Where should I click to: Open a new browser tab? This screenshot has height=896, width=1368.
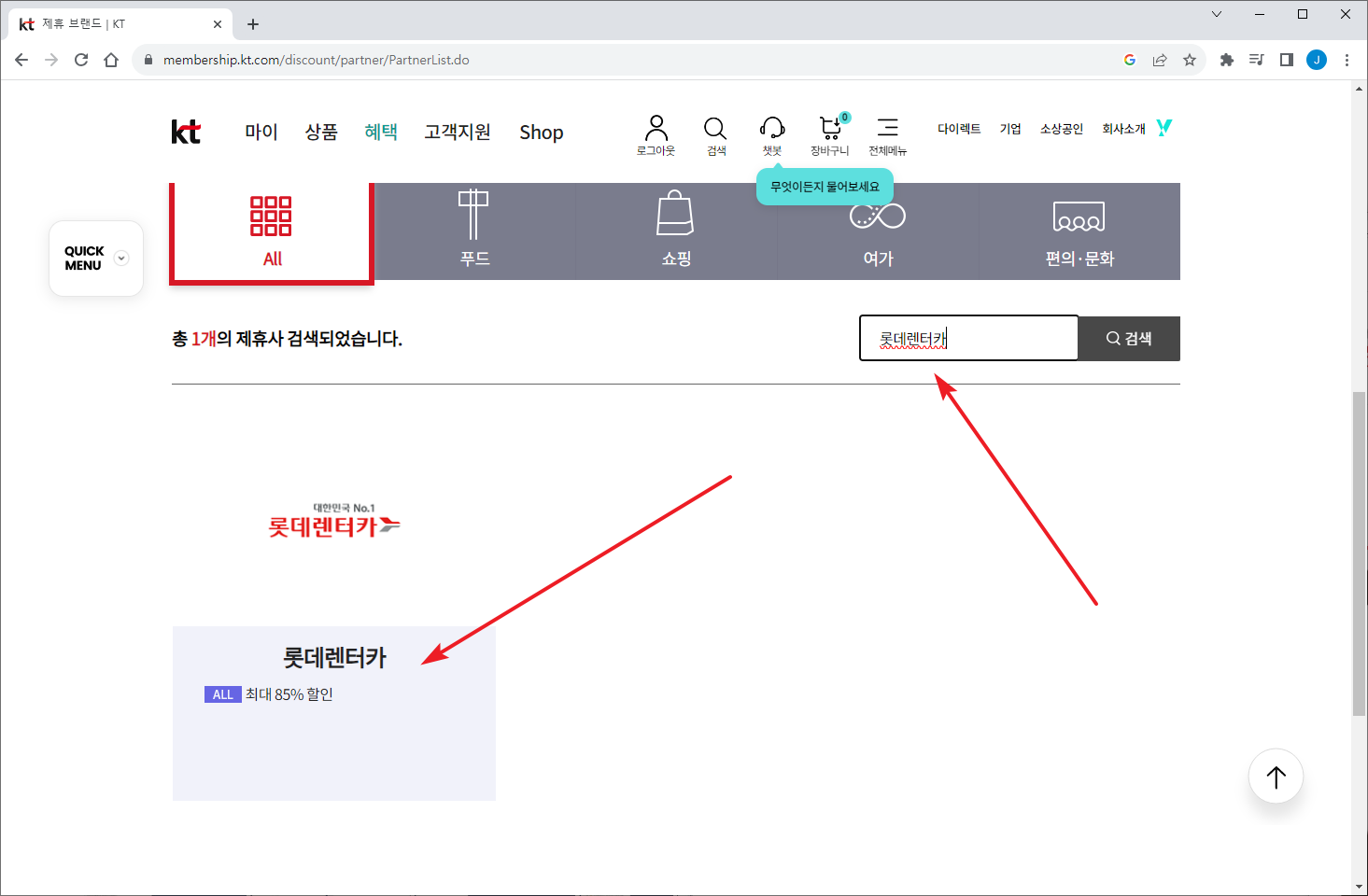[x=253, y=24]
